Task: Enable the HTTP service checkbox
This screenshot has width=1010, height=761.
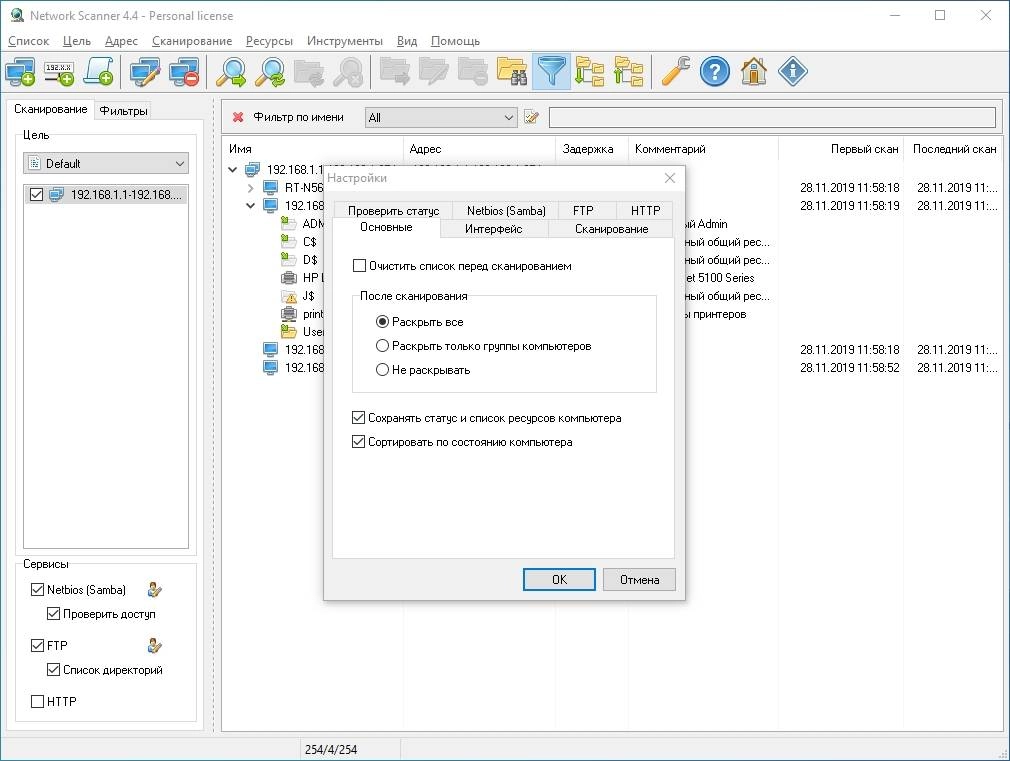Action: pos(37,702)
